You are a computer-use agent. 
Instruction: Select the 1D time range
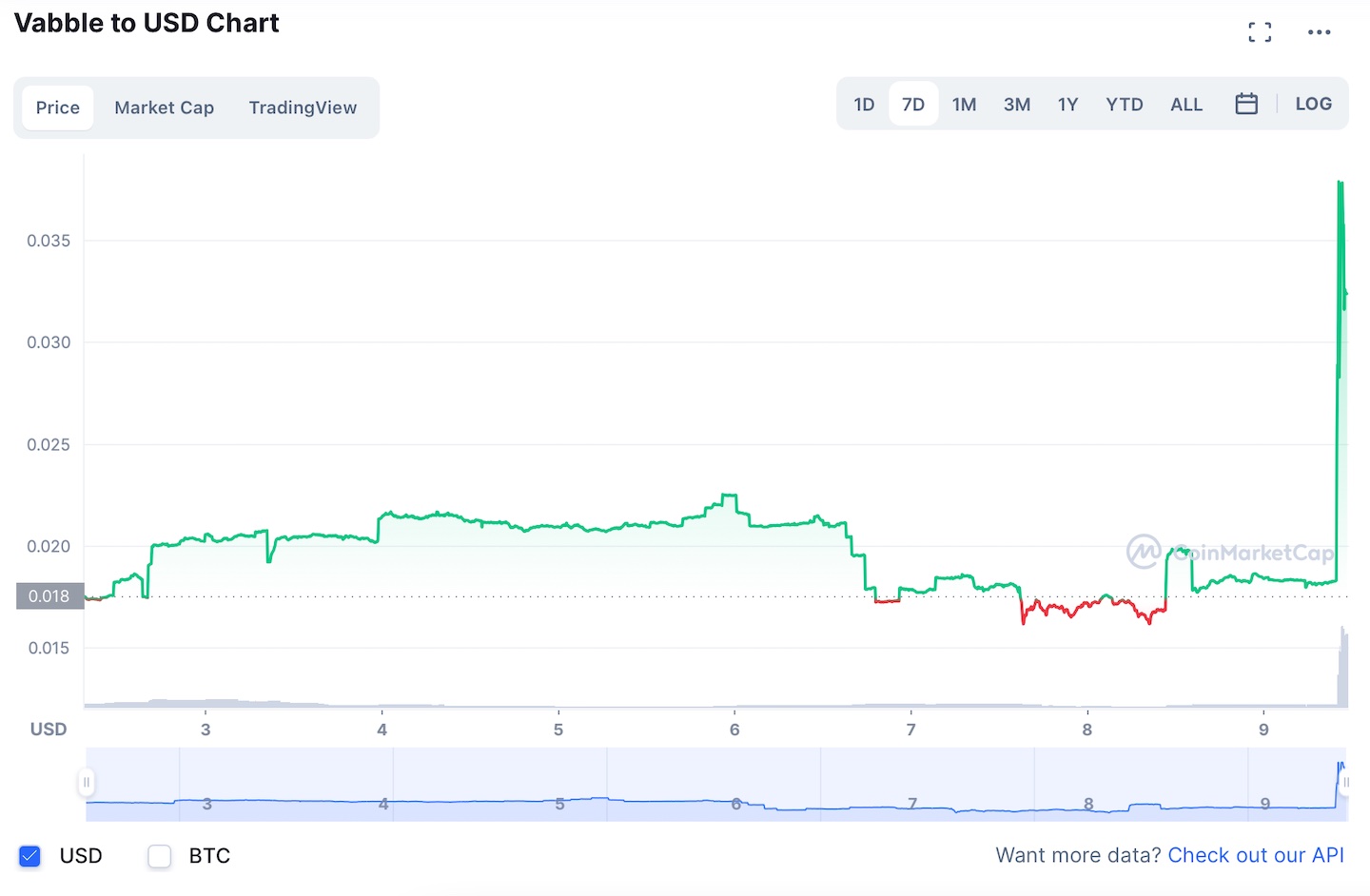point(864,104)
